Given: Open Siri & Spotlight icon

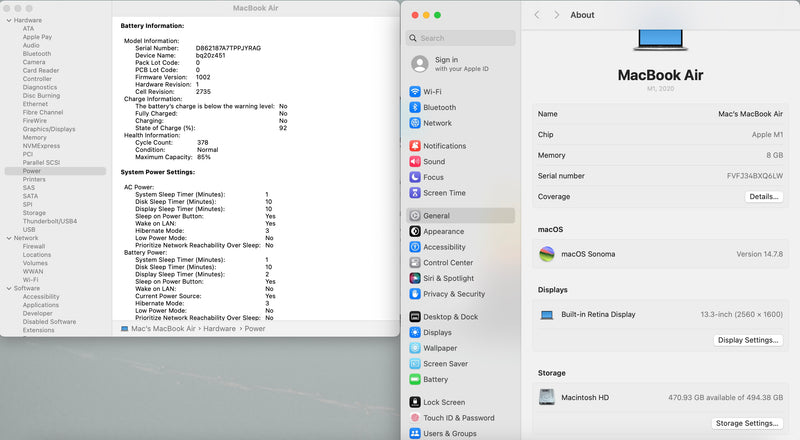Looking at the screenshot, I should click(x=415, y=279).
